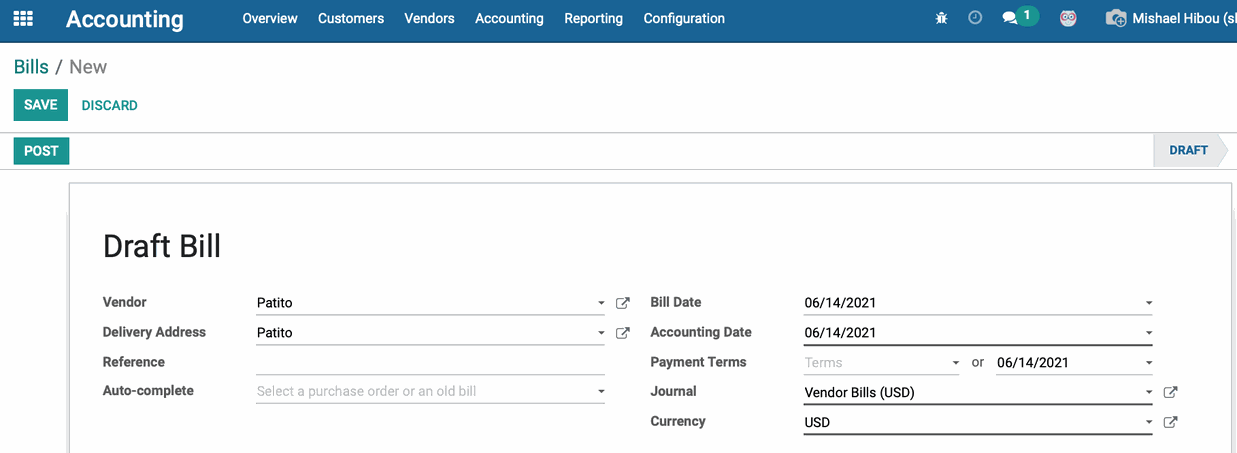Open the activities clock icon
The width and height of the screenshot is (1237, 453).
click(x=975, y=18)
